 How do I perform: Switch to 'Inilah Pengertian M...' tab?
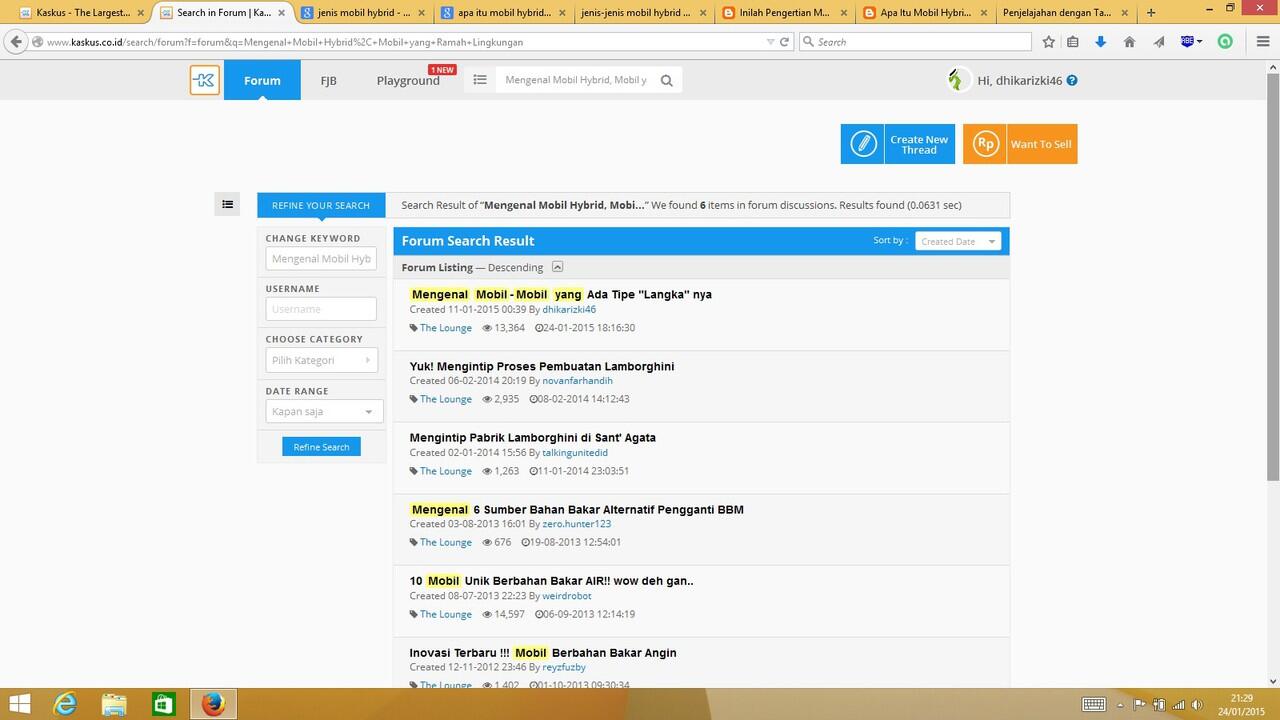point(783,13)
